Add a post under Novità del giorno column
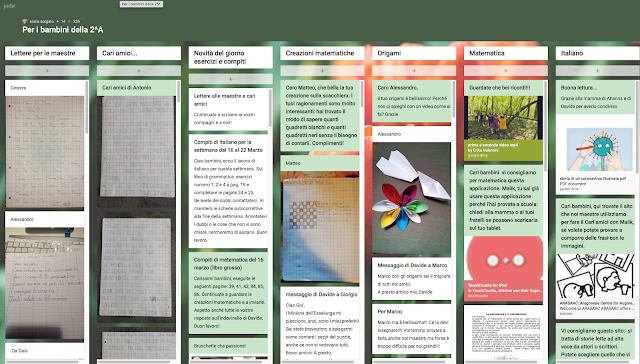The height and width of the screenshot is (364, 640). (x=231, y=79)
